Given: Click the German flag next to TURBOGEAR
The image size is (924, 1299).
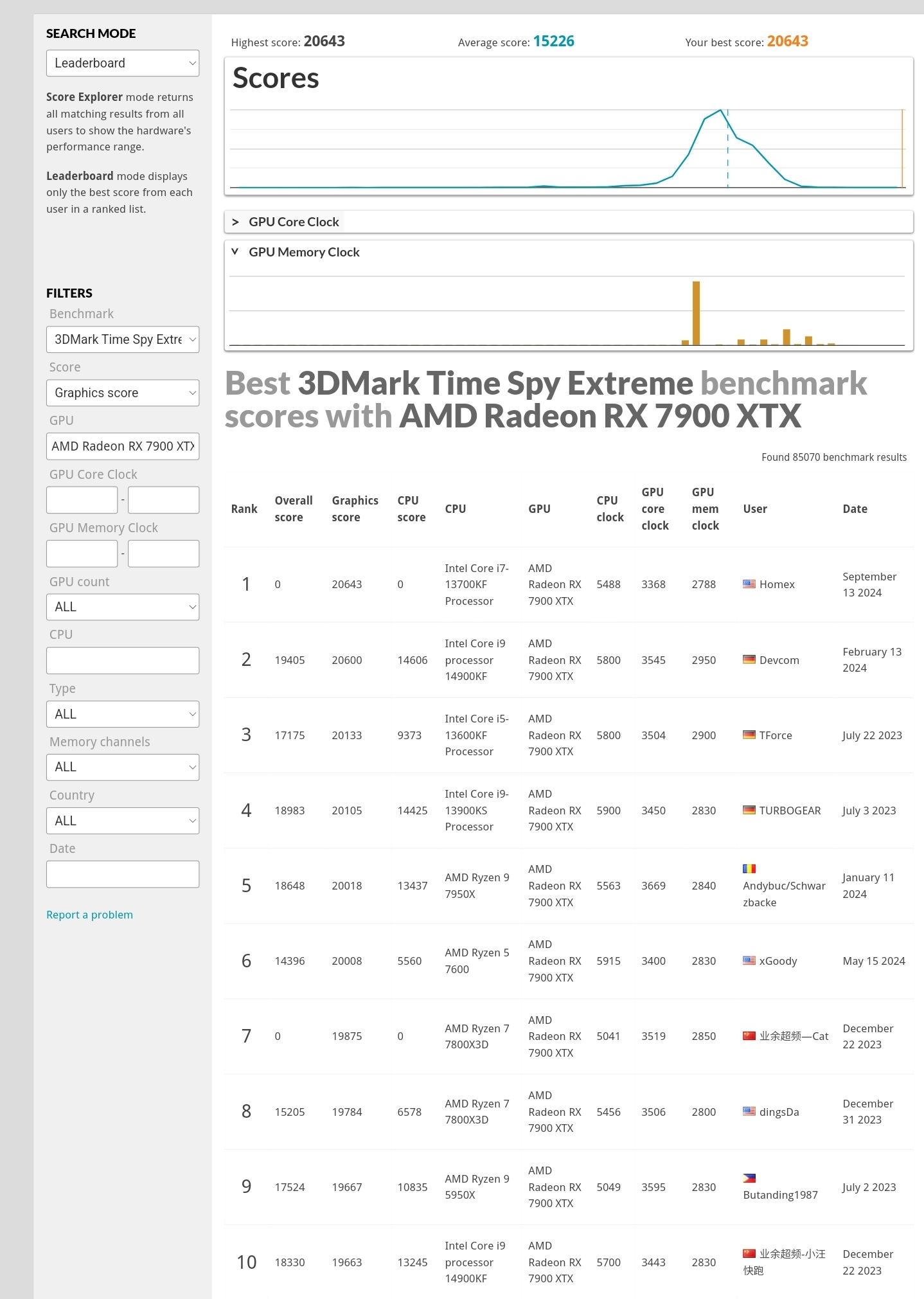Looking at the screenshot, I should click(749, 810).
